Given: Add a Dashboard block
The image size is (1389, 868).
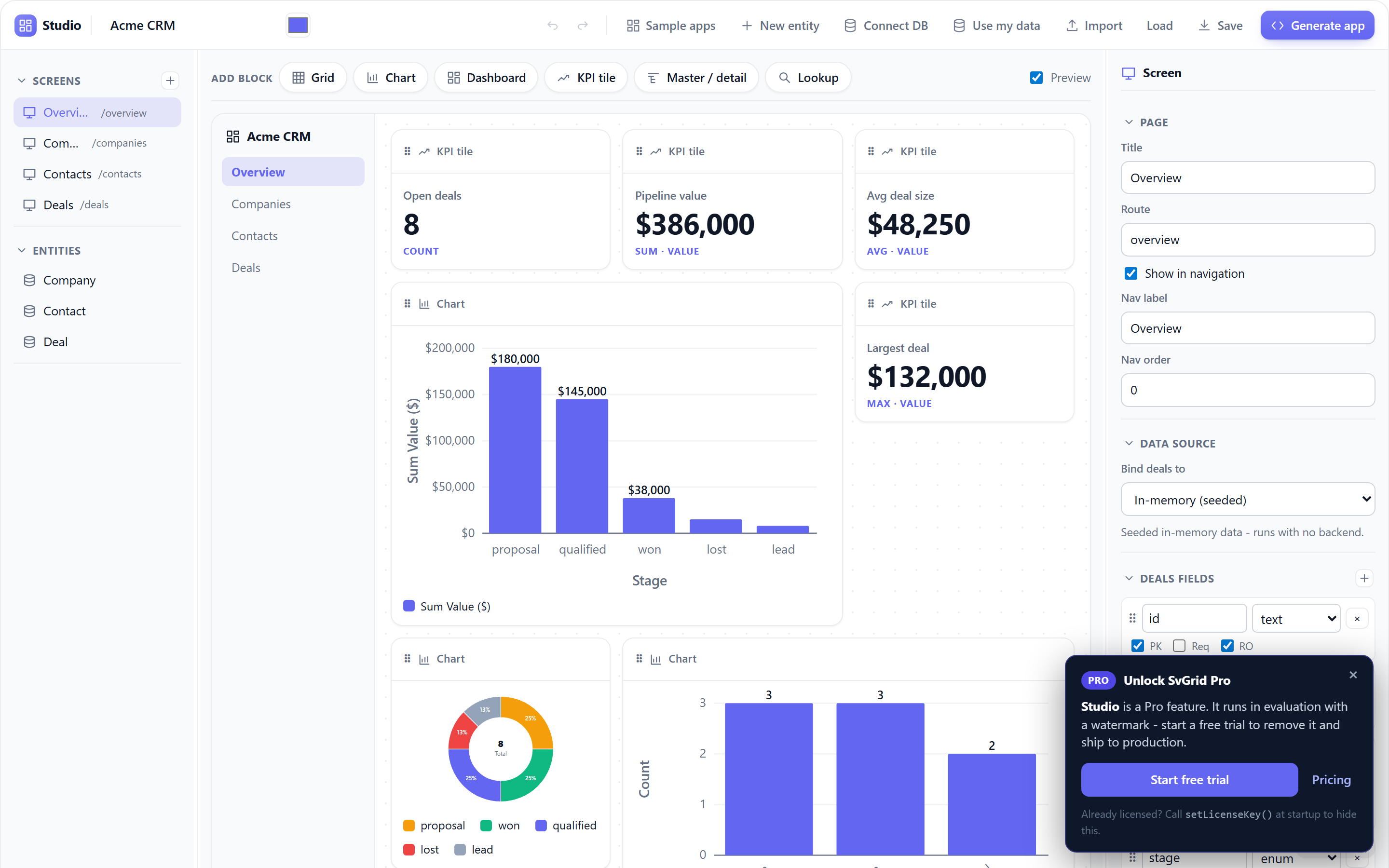Looking at the screenshot, I should point(486,78).
